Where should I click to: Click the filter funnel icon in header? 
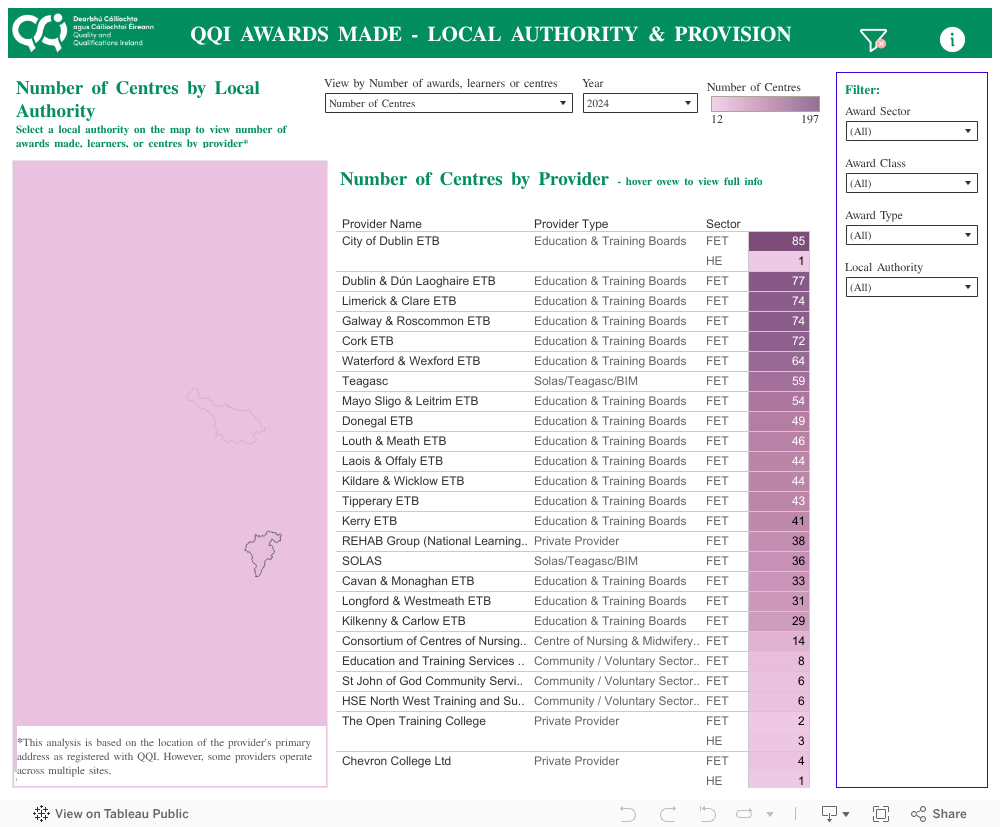(x=873, y=39)
